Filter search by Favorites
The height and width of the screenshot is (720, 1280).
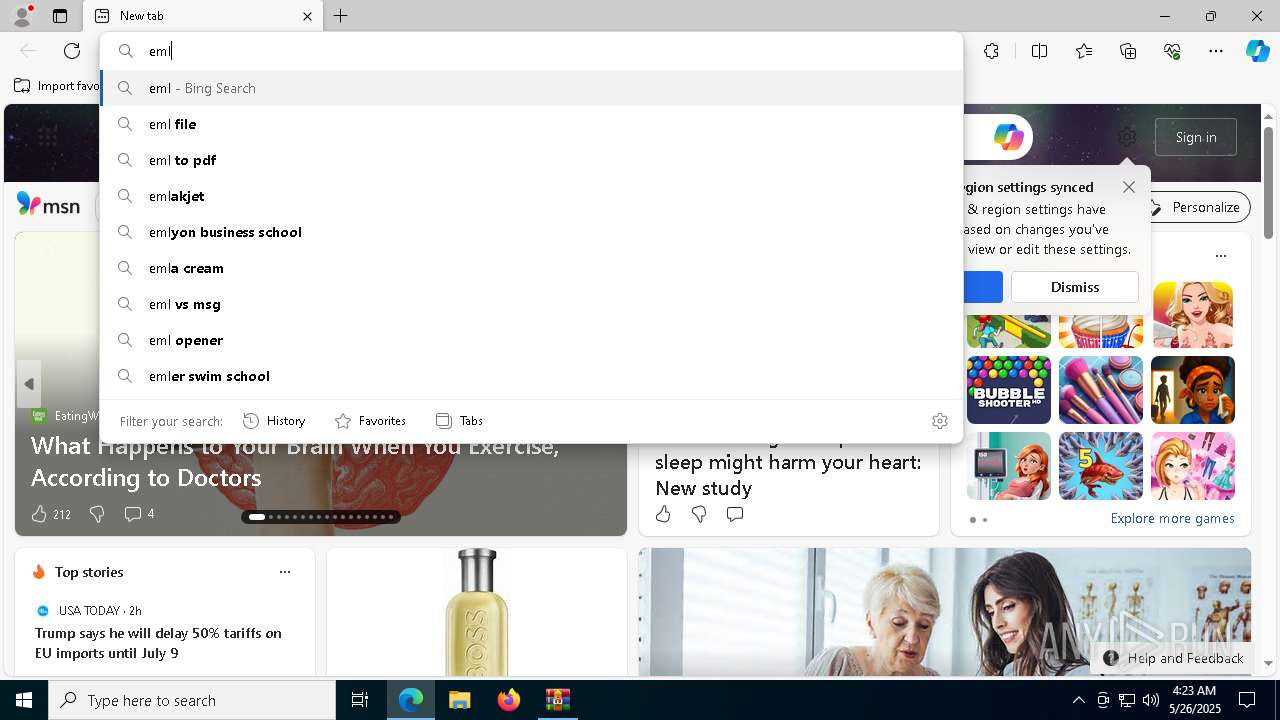pos(370,421)
